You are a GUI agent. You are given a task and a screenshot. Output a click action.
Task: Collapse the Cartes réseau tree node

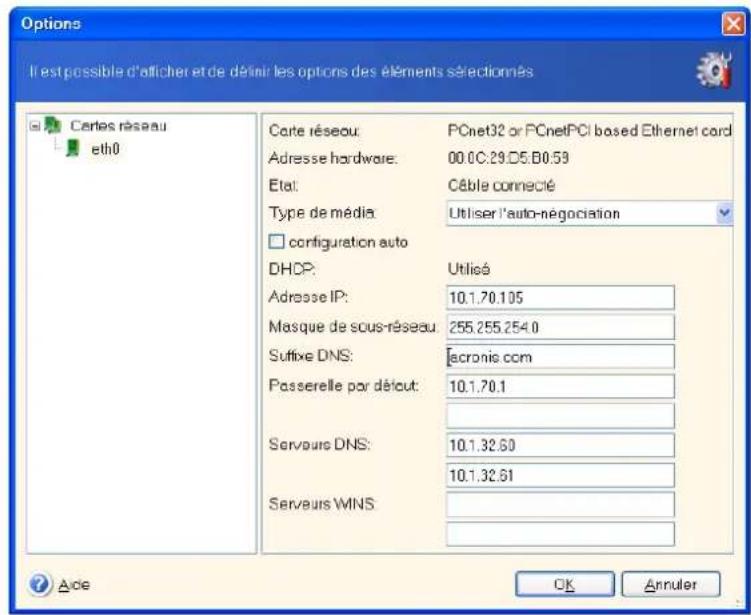point(34,126)
